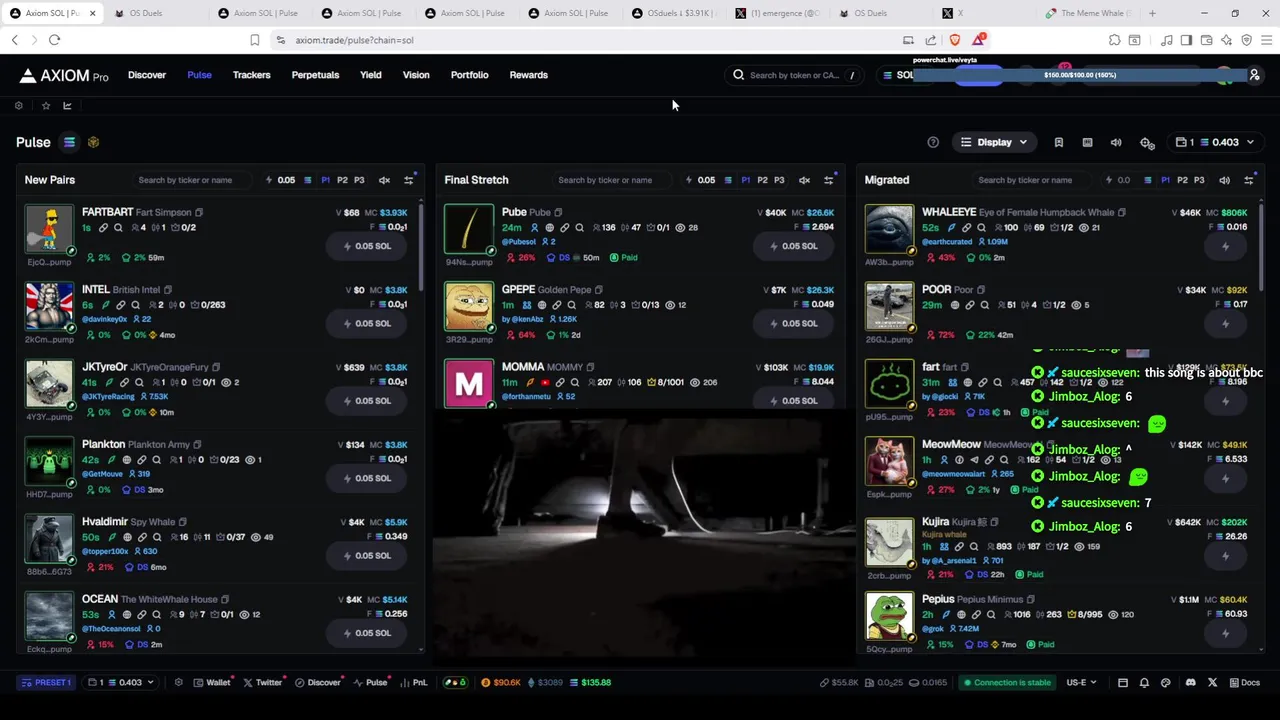Open the chart icon in the sub-toolbar
1280x720 pixels.
[67, 105]
